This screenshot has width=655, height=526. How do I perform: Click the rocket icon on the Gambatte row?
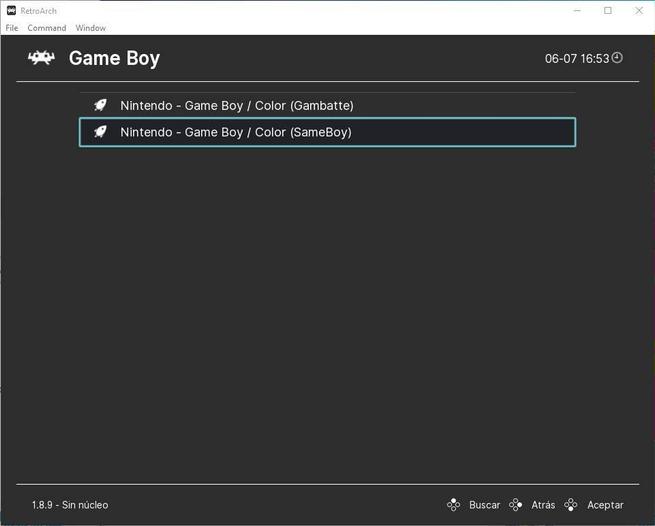[x=100, y=105]
